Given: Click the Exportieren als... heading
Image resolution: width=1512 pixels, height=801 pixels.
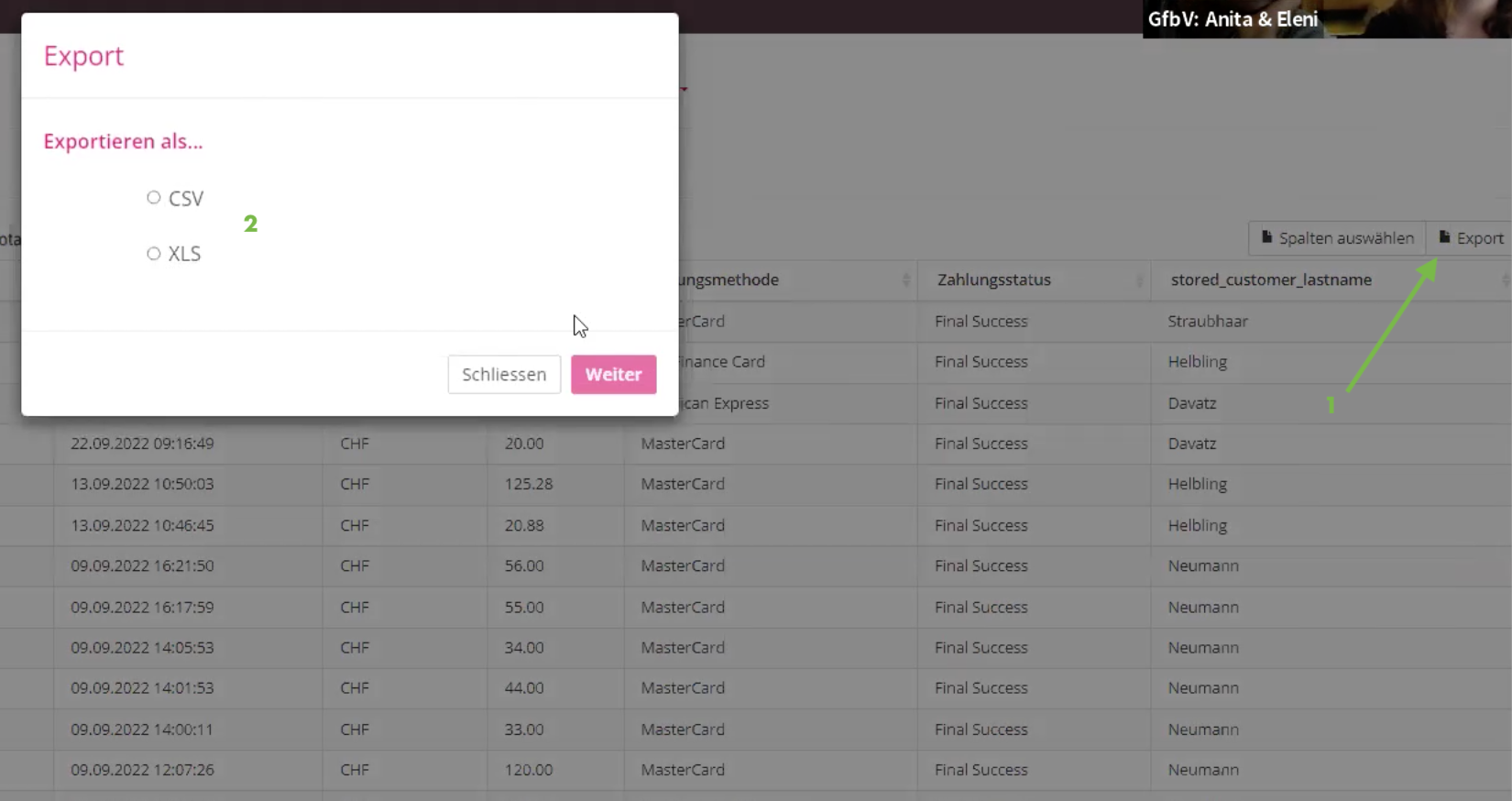Looking at the screenshot, I should point(123,141).
